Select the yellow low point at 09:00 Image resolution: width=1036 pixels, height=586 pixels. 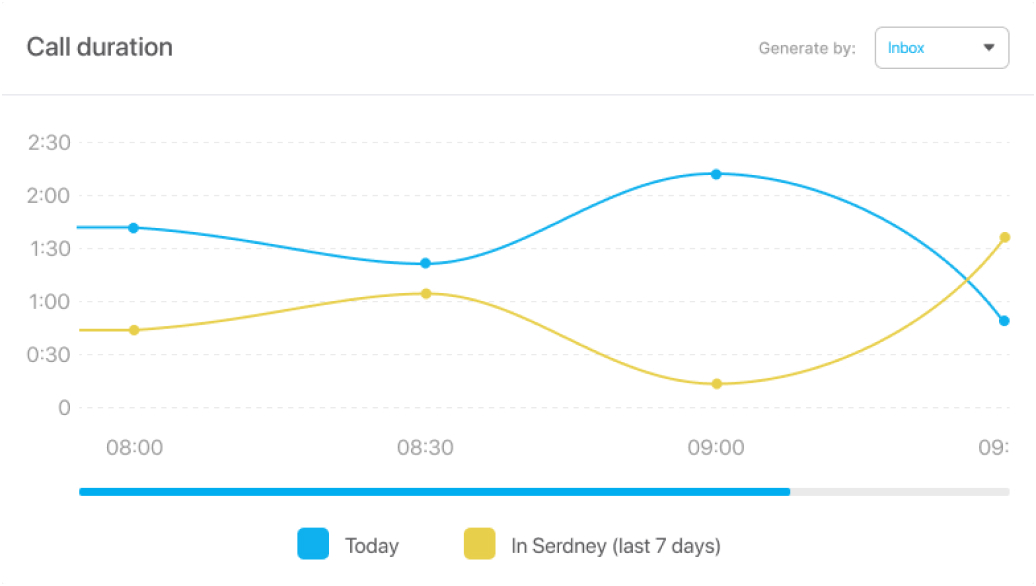[716, 384]
